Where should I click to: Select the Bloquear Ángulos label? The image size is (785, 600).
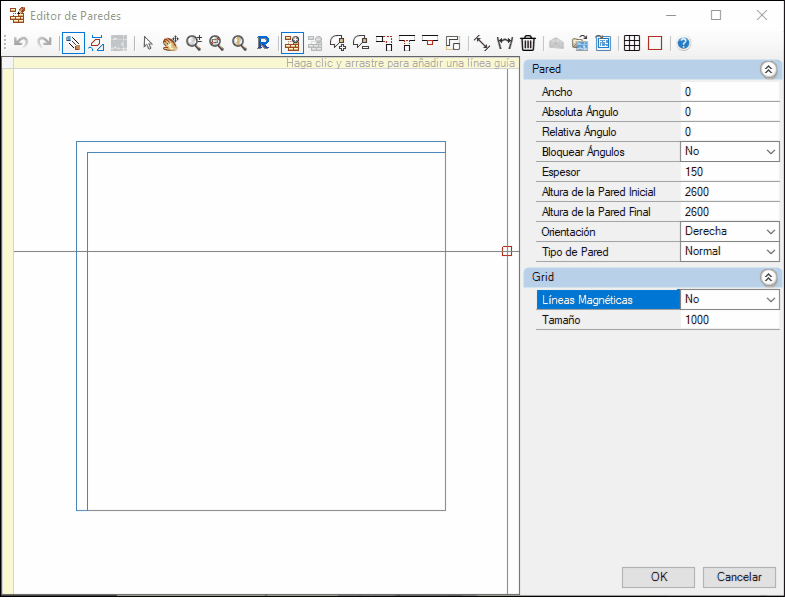click(x=583, y=152)
